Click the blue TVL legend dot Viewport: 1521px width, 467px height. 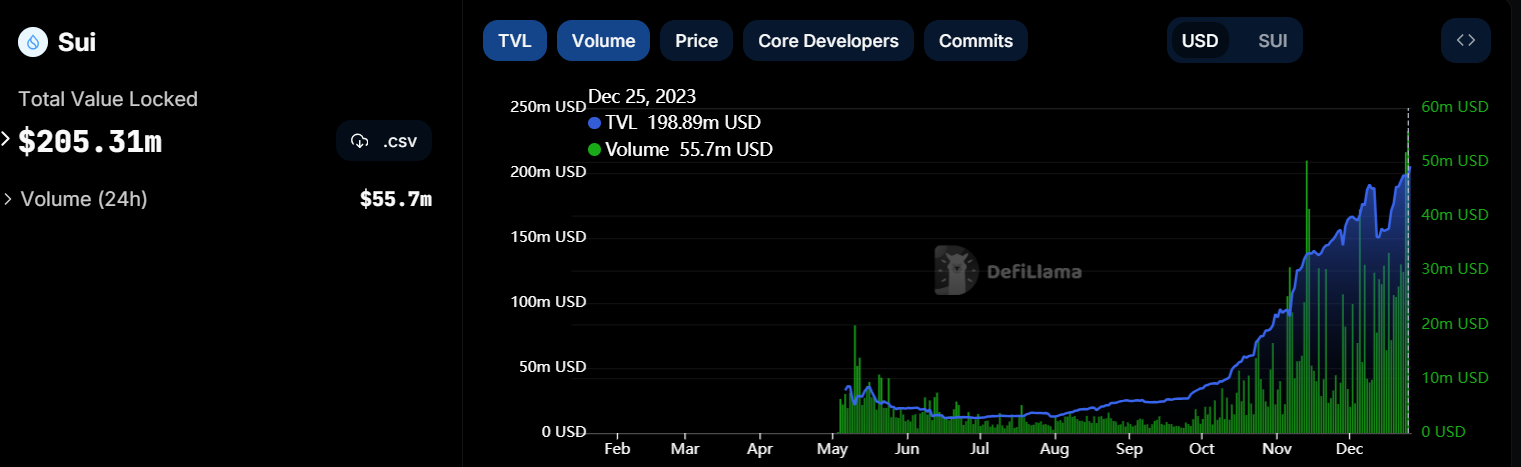595,123
